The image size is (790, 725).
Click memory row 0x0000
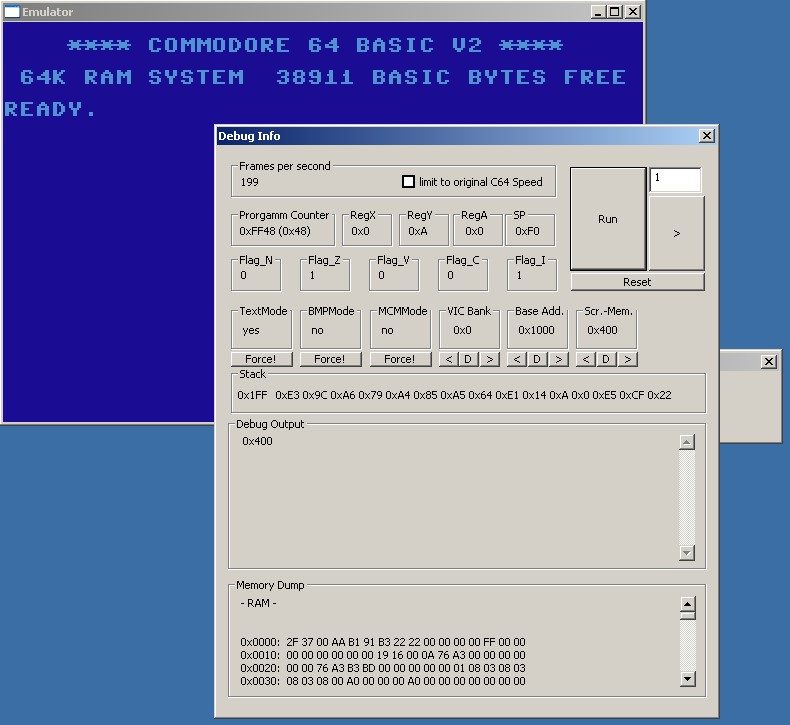[383, 642]
